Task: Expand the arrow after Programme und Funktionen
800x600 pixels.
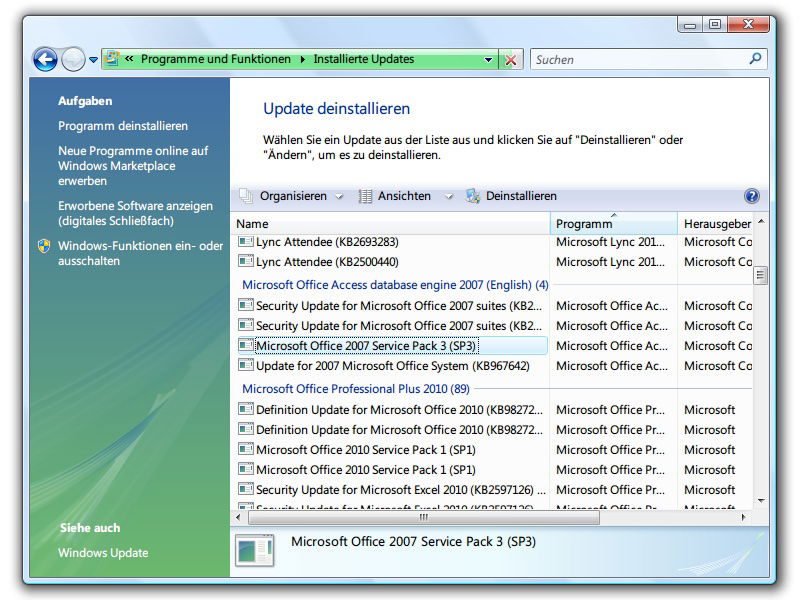Action: click(x=303, y=60)
